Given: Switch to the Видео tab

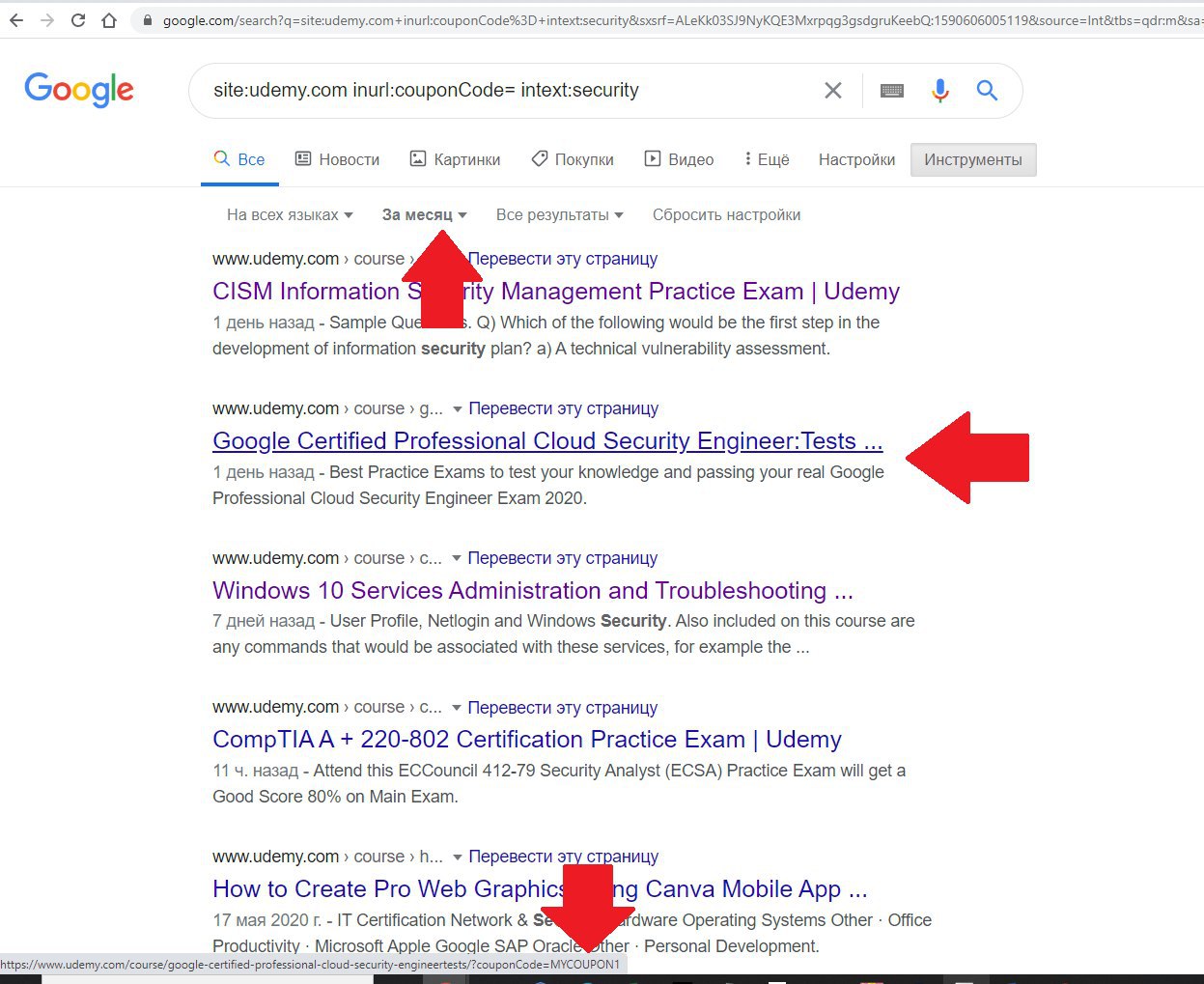Looking at the screenshot, I should pyautogui.click(x=679, y=159).
